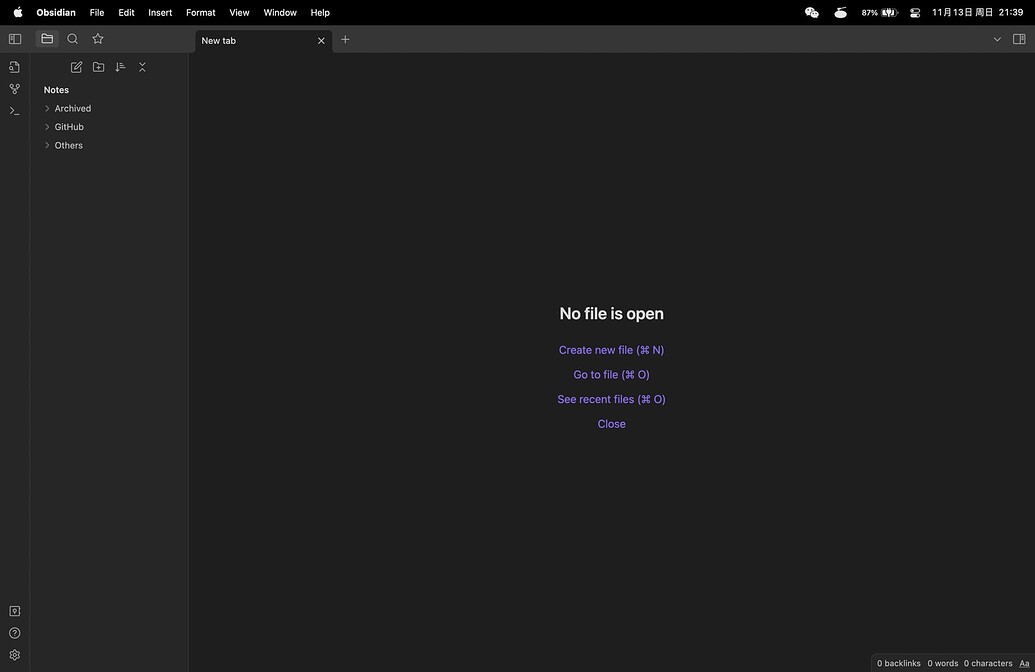Click the Create new file link

point(611,349)
